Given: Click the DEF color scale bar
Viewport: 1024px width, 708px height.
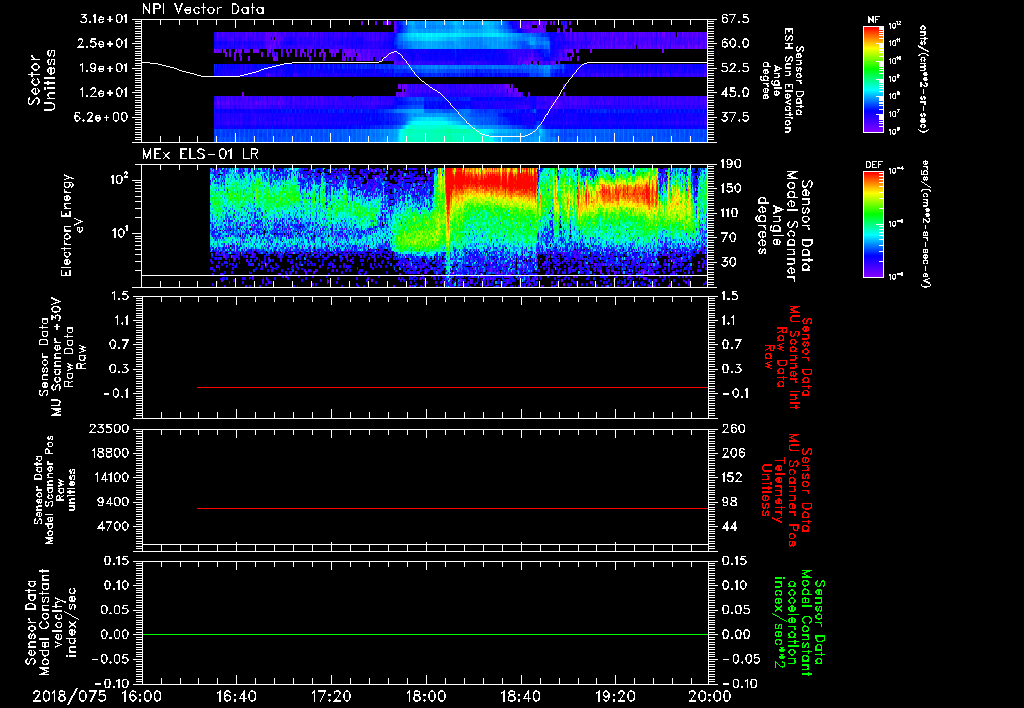Looking at the screenshot, I should 874,223.
